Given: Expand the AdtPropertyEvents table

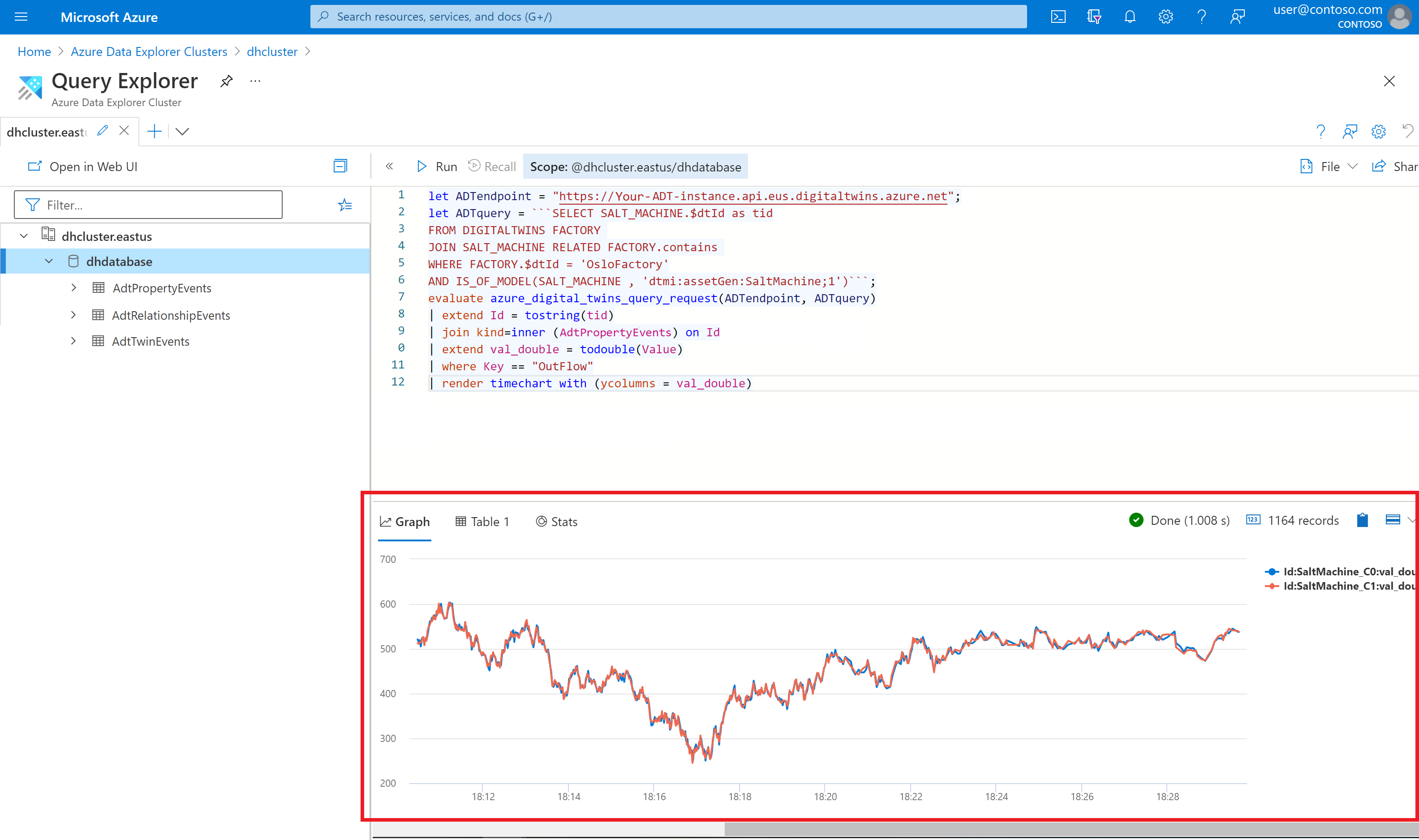Looking at the screenshot, I should pos(73,287).
